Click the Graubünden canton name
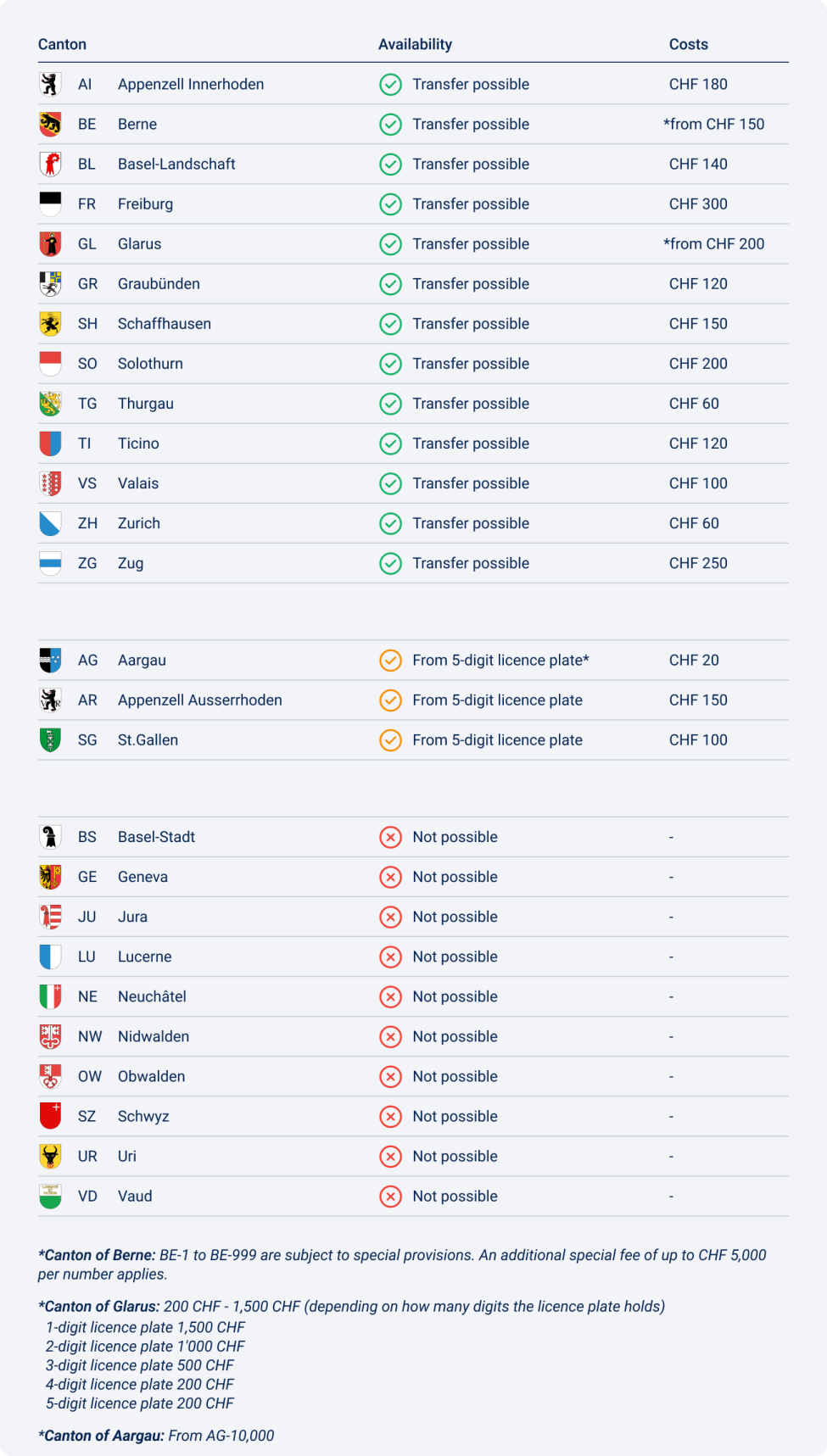This screenshot has width=827, height=1456. pyautogui.click(x=159, y=284)
